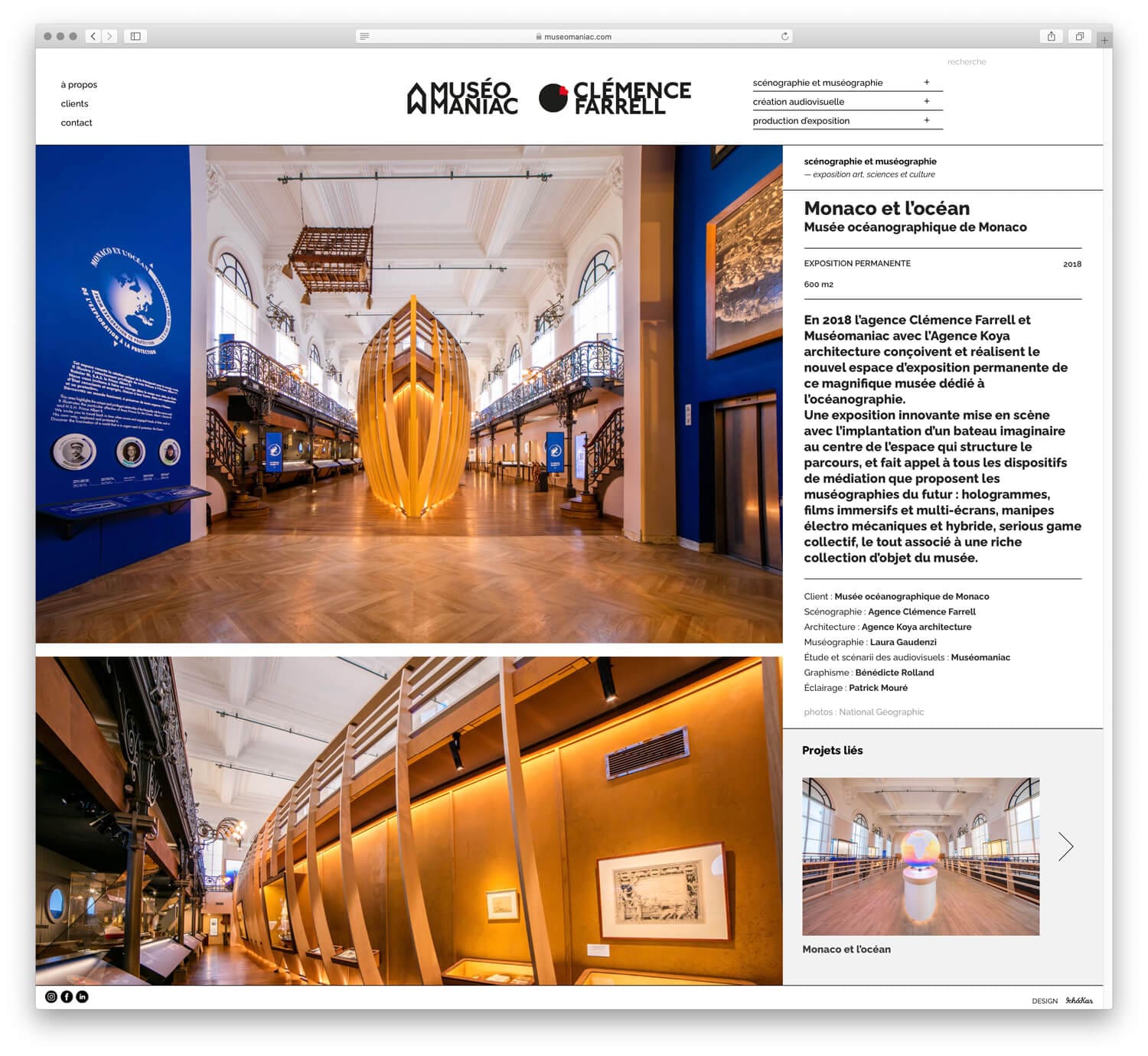Open the Facebook social icon
This screenshot has height=1056, width=1148.
(67, 996)
